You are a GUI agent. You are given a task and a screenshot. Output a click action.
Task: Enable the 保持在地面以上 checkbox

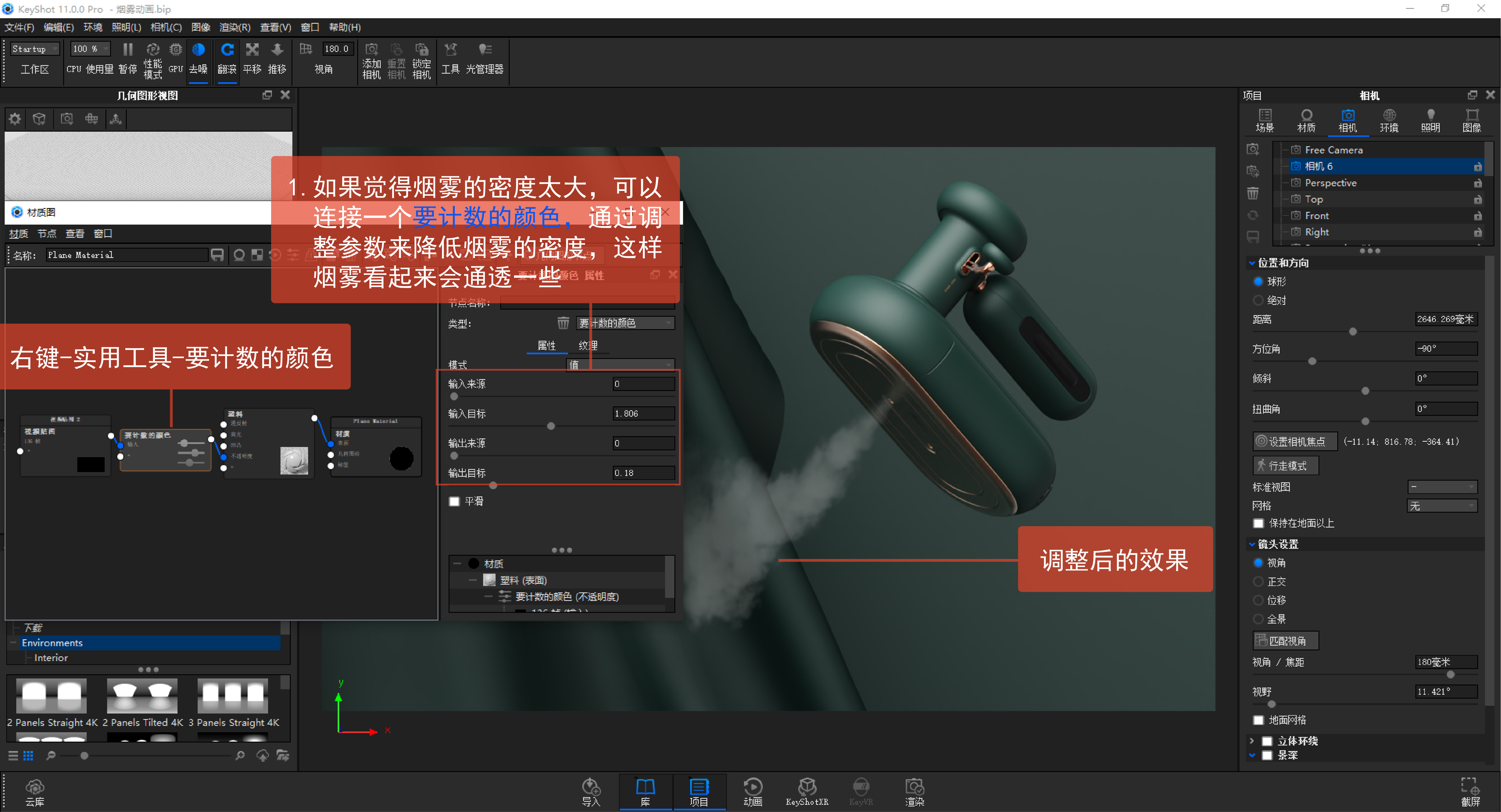[1258, 523]
